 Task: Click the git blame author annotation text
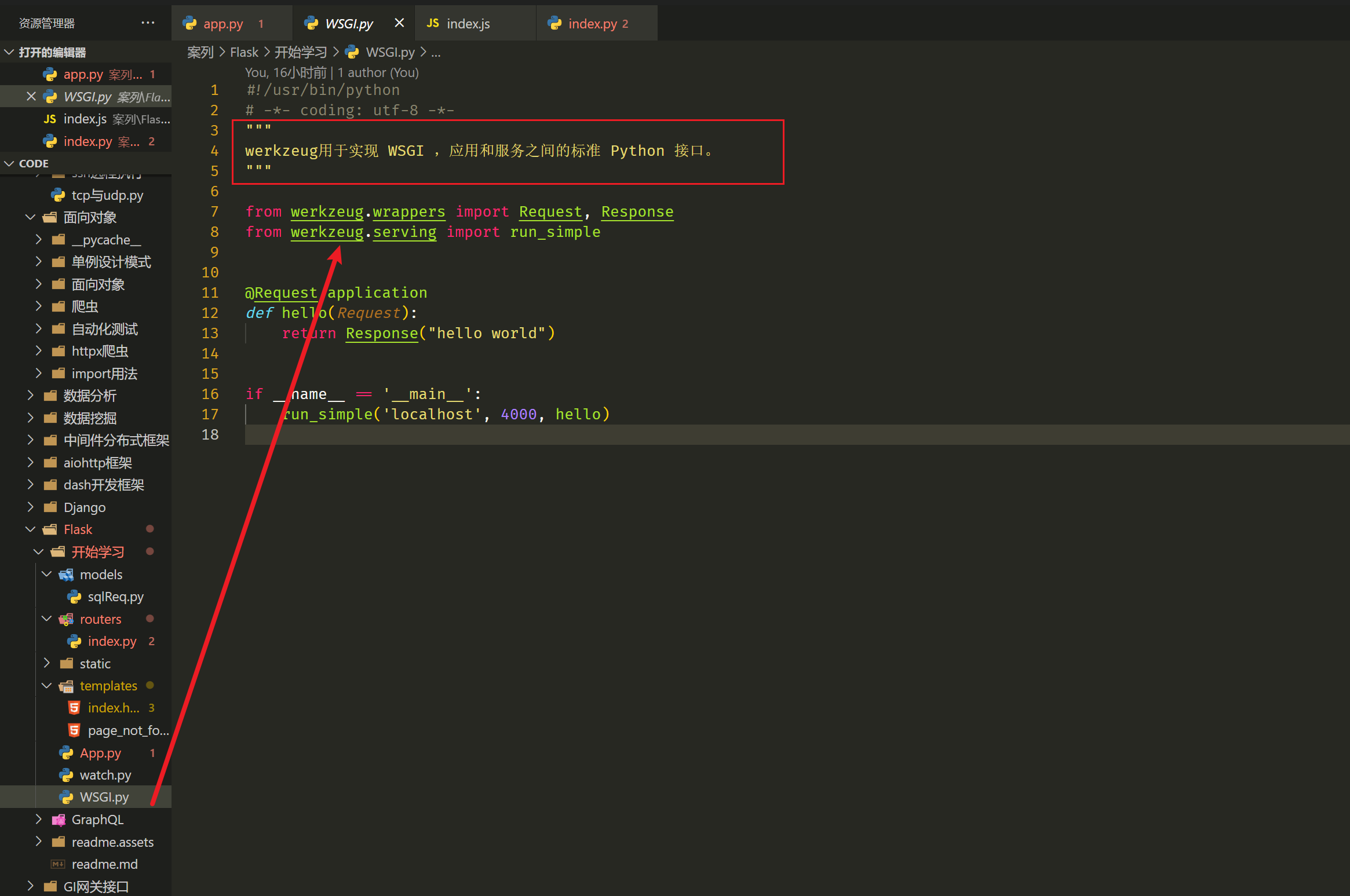point(331,72)
